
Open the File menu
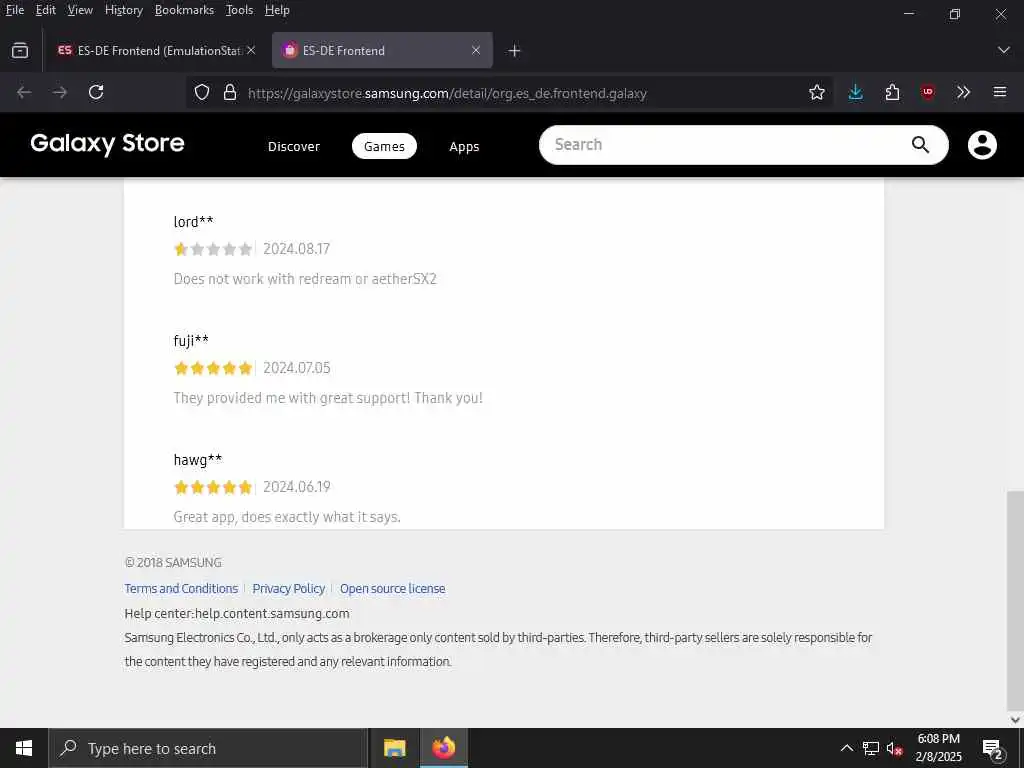pos(14,10)
